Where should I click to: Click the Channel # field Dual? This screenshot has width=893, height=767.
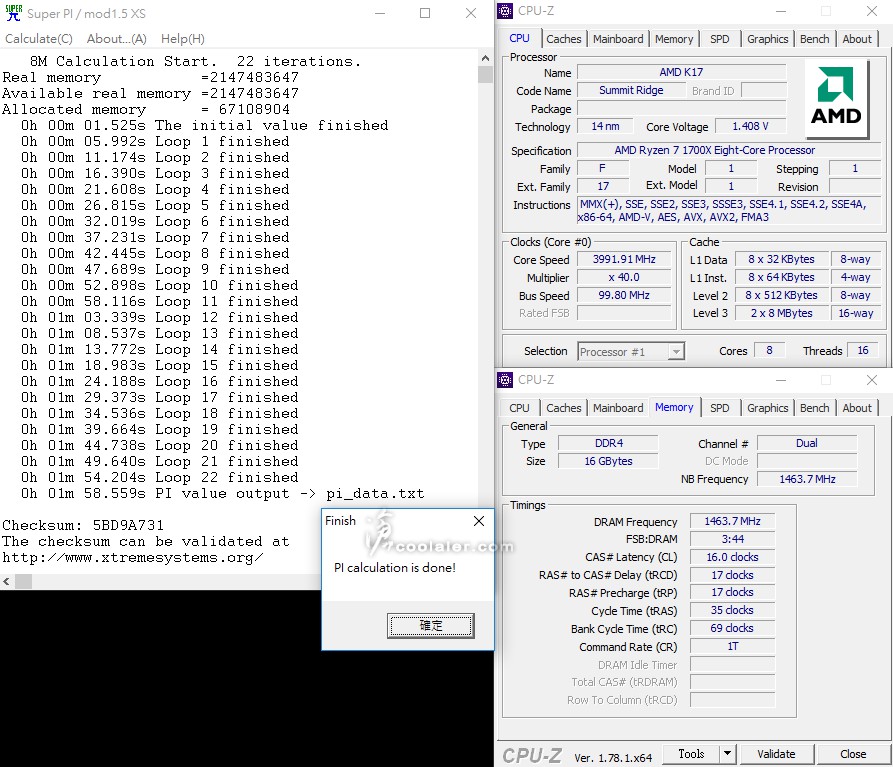point(806,443)
